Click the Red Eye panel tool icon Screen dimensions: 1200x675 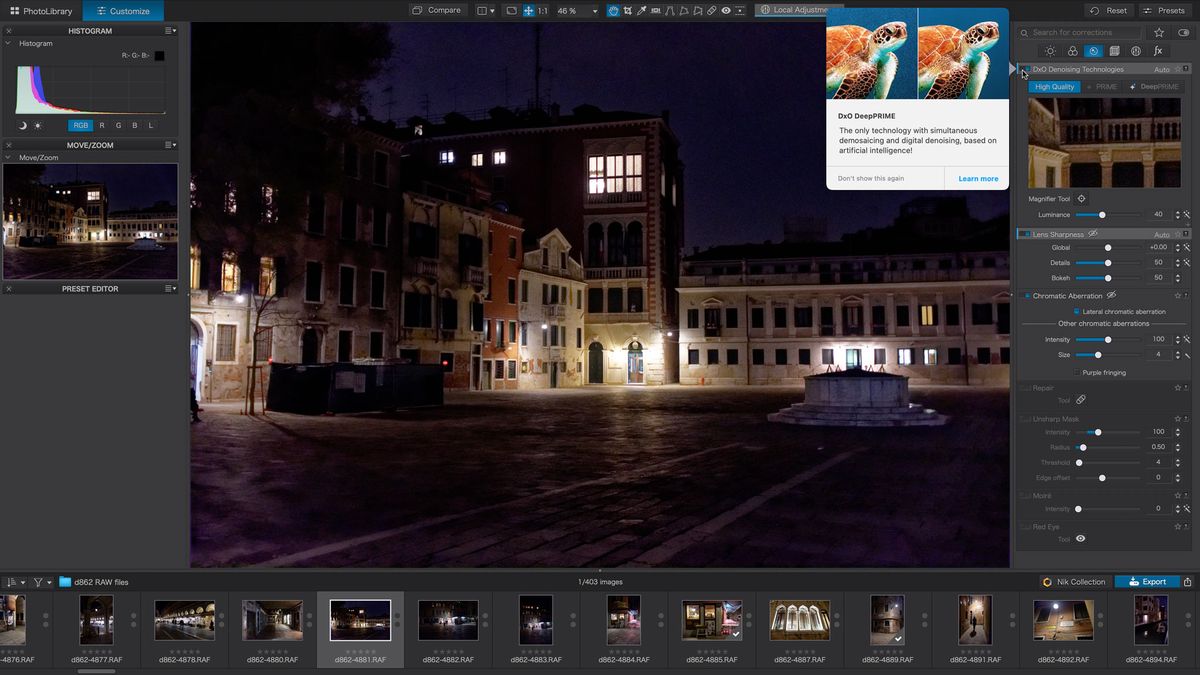coord(1080,539)
